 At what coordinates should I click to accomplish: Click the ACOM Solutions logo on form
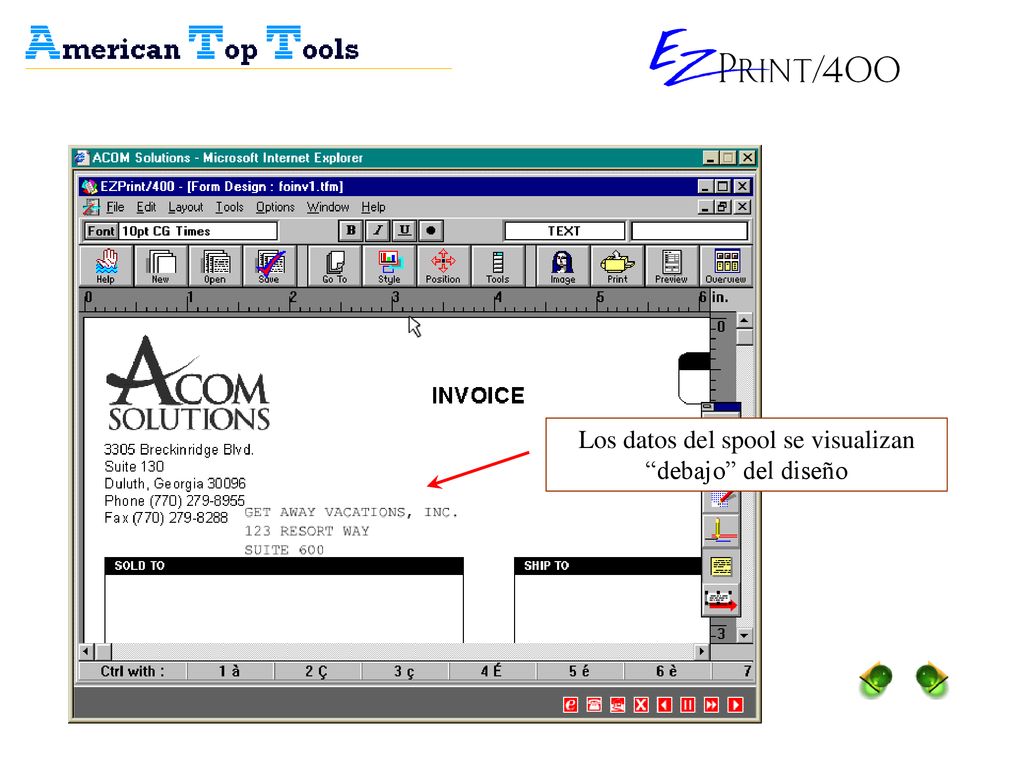188,384
